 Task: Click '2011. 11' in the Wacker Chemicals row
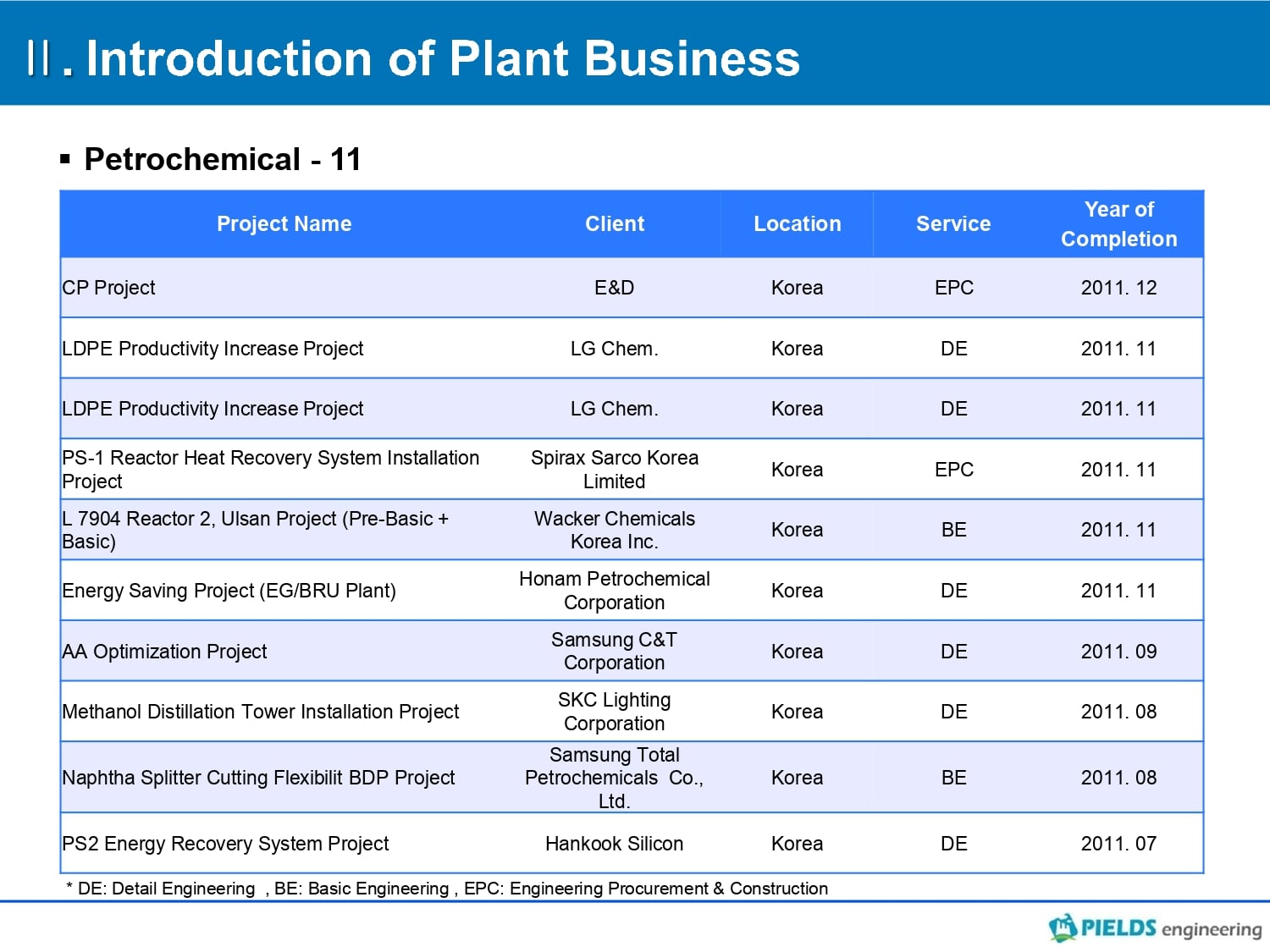point(1119,530)
